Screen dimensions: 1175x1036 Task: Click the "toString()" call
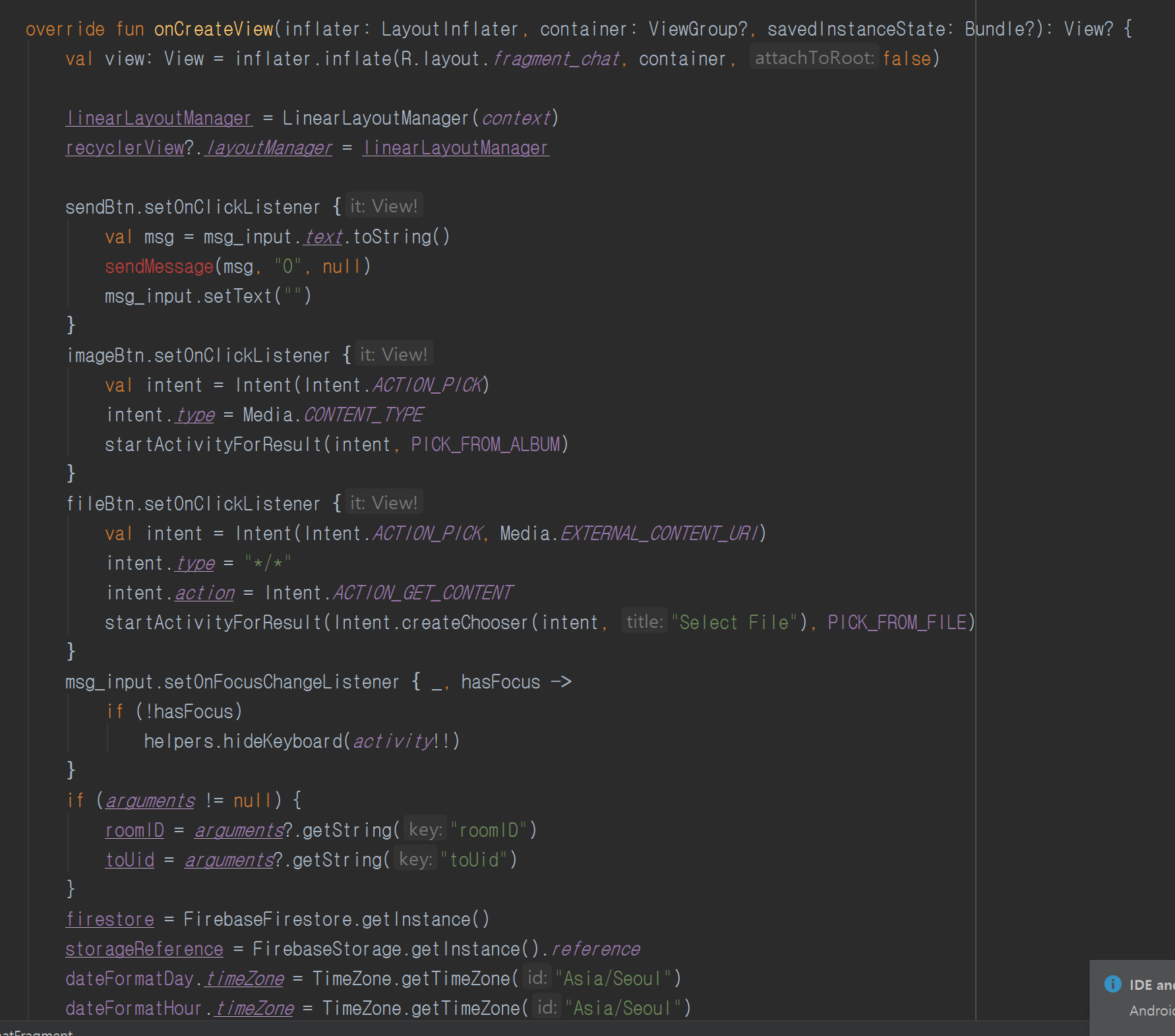click(x=402, y=237)
